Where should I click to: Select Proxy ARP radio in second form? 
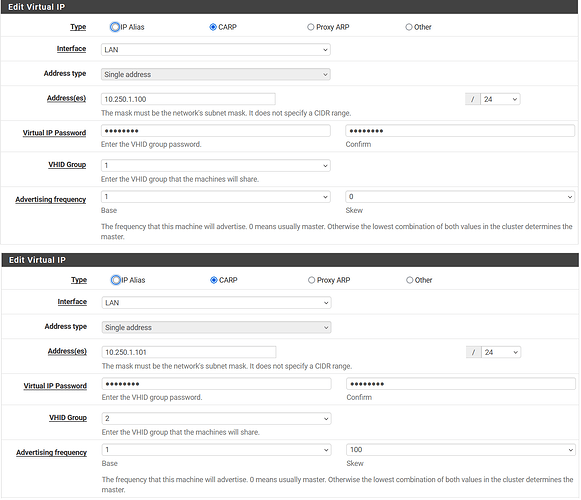pyautogui.click(x=311, y=280)
